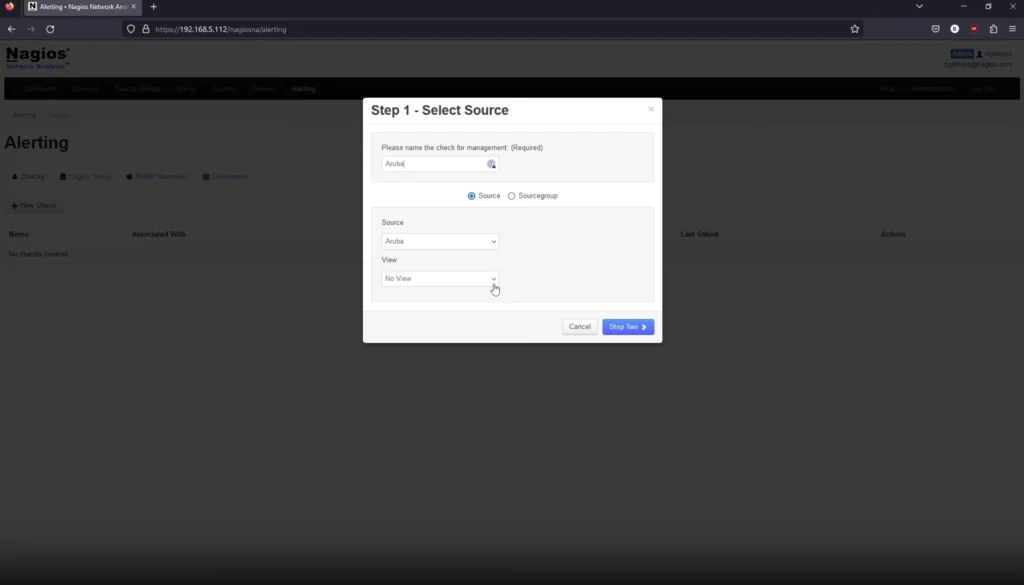Screen dimensions: 1024x585
Task: Click the user silhouette icon near Admin badge
Action: point(980,55)
